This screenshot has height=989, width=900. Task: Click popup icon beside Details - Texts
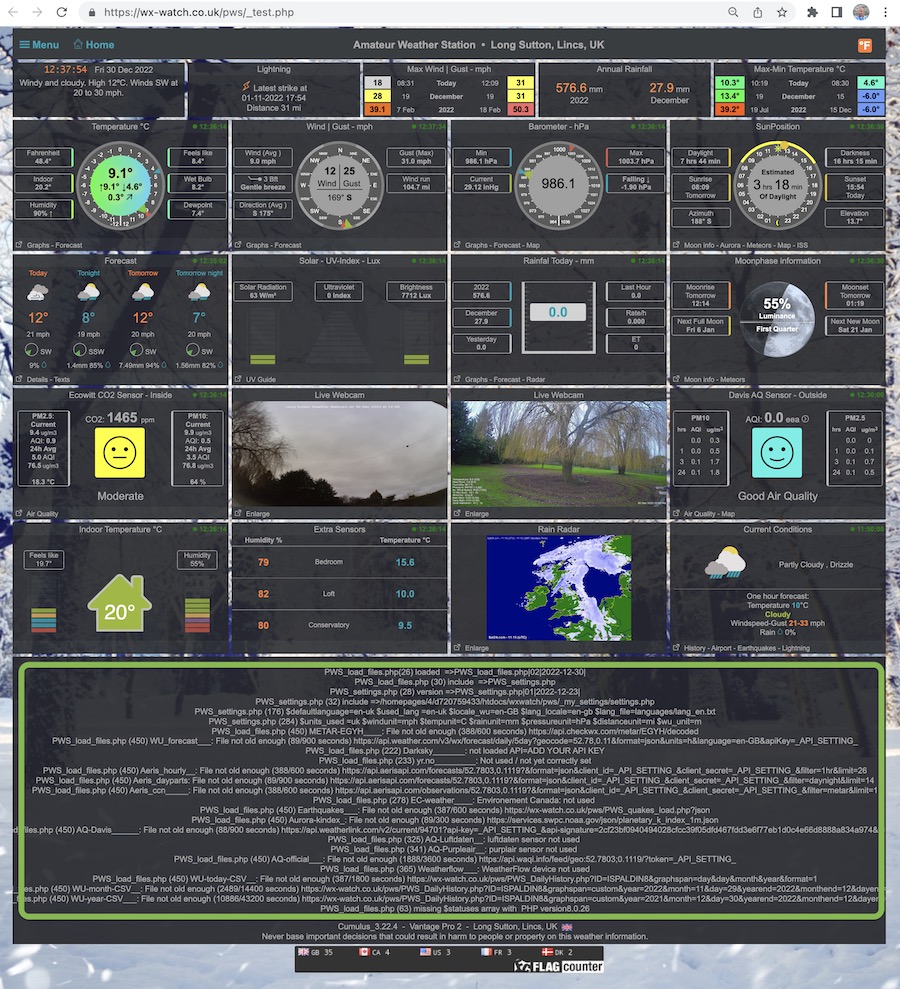pyautogui.click(x=19, y=379)
